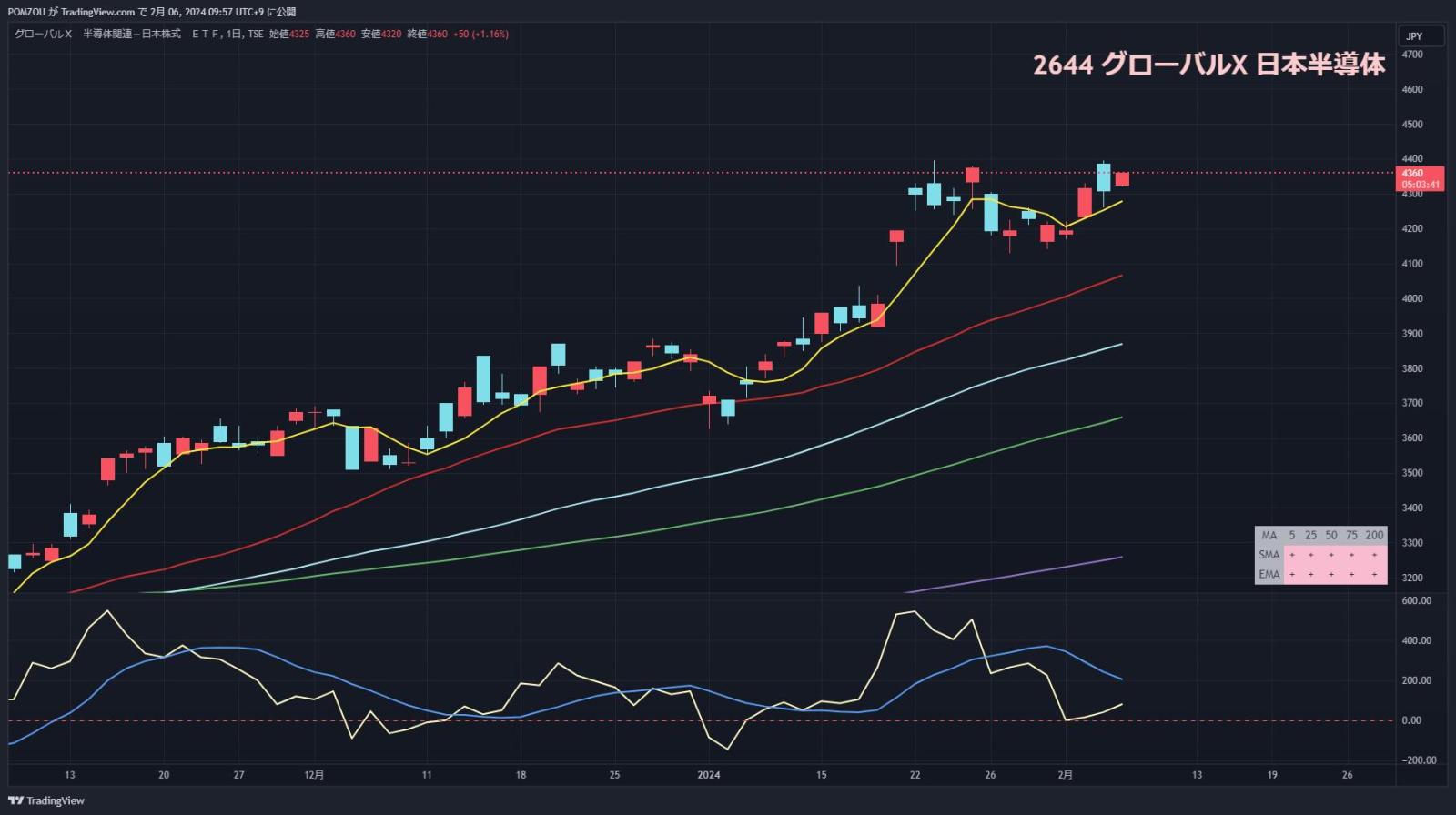
Task: Click the 2月 date axis label
Action: [1065, 775]
